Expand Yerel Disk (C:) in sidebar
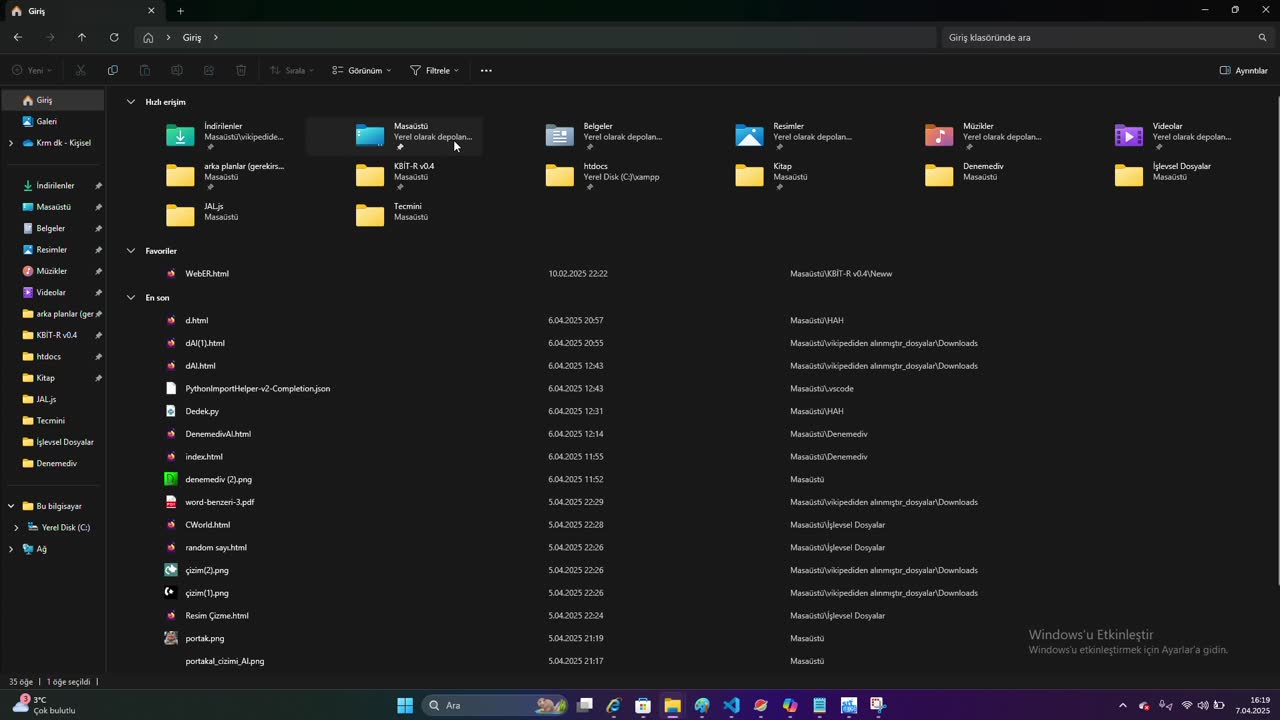 click(16, 527)
